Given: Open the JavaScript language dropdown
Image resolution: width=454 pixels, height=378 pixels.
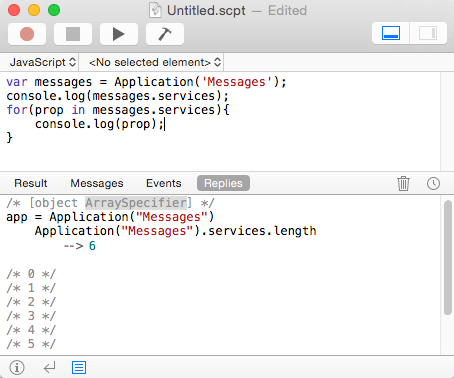Looking at the screenshot, I should point(43,62).
